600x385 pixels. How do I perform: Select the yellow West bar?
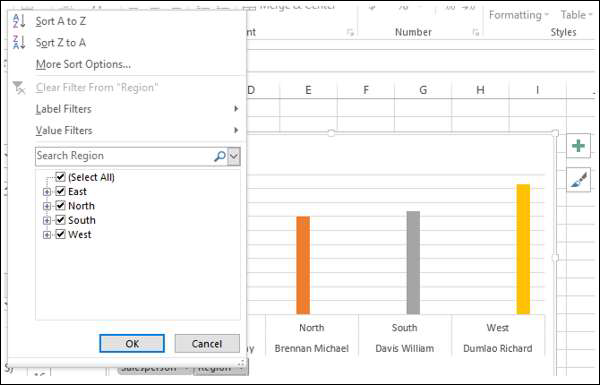click(523, 249)
